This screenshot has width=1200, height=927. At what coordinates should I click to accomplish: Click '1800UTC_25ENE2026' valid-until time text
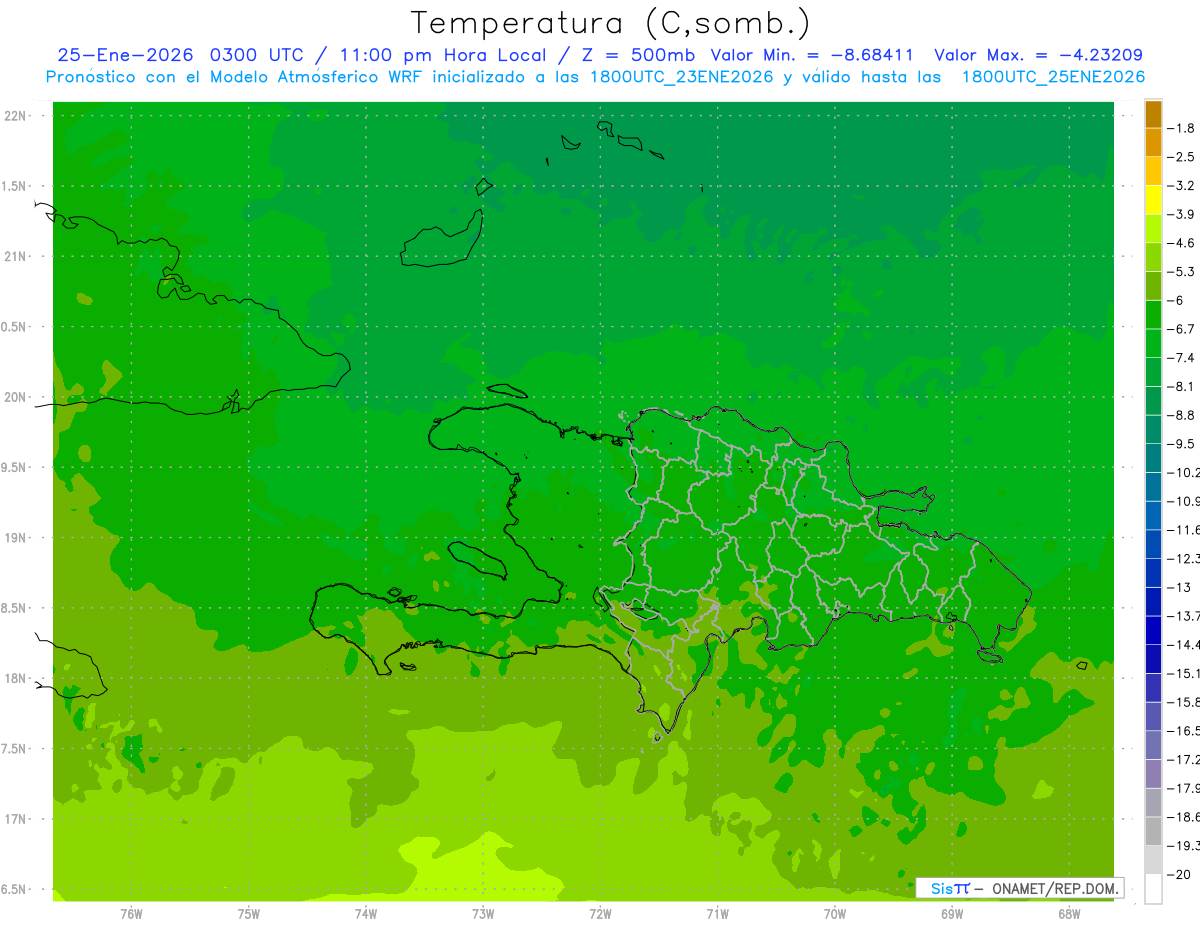pyautogui.click(x=1053, y=77)
